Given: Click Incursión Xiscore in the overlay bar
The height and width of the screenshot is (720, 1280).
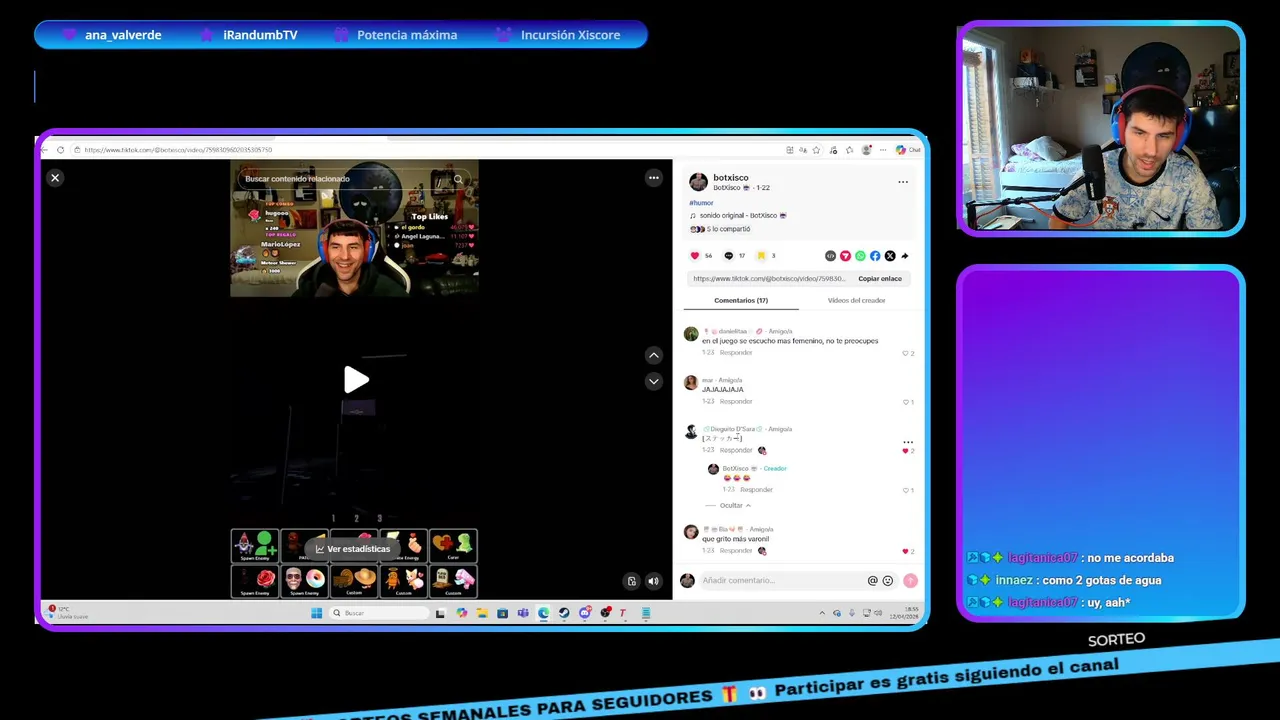Looking at the screenshot, I should tap(570, 35).
